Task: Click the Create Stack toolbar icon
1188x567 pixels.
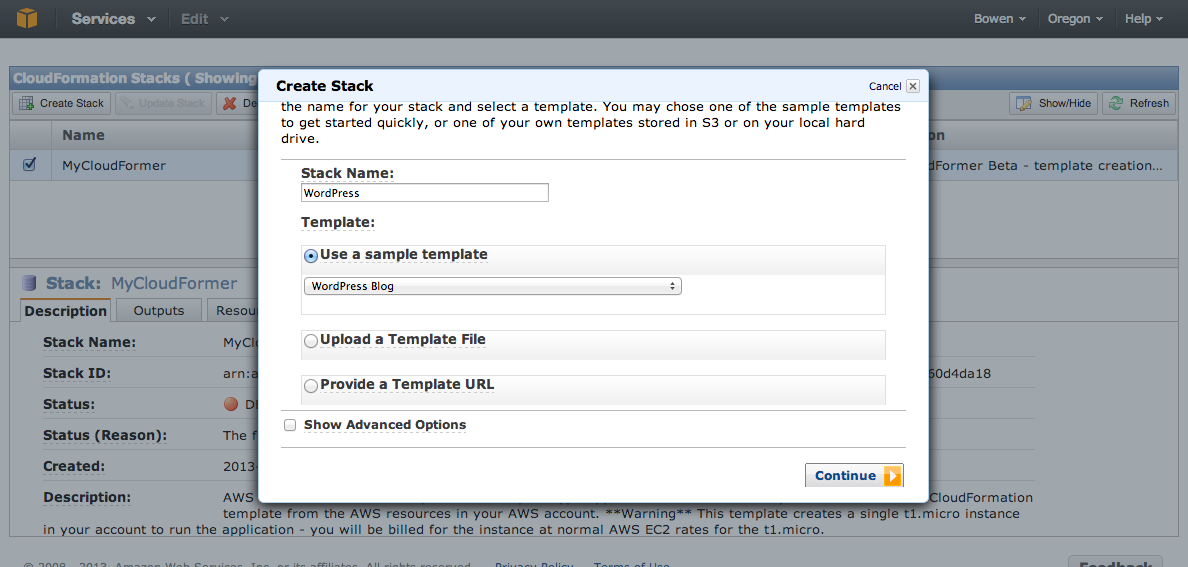Action: click(x=27, y=103)
